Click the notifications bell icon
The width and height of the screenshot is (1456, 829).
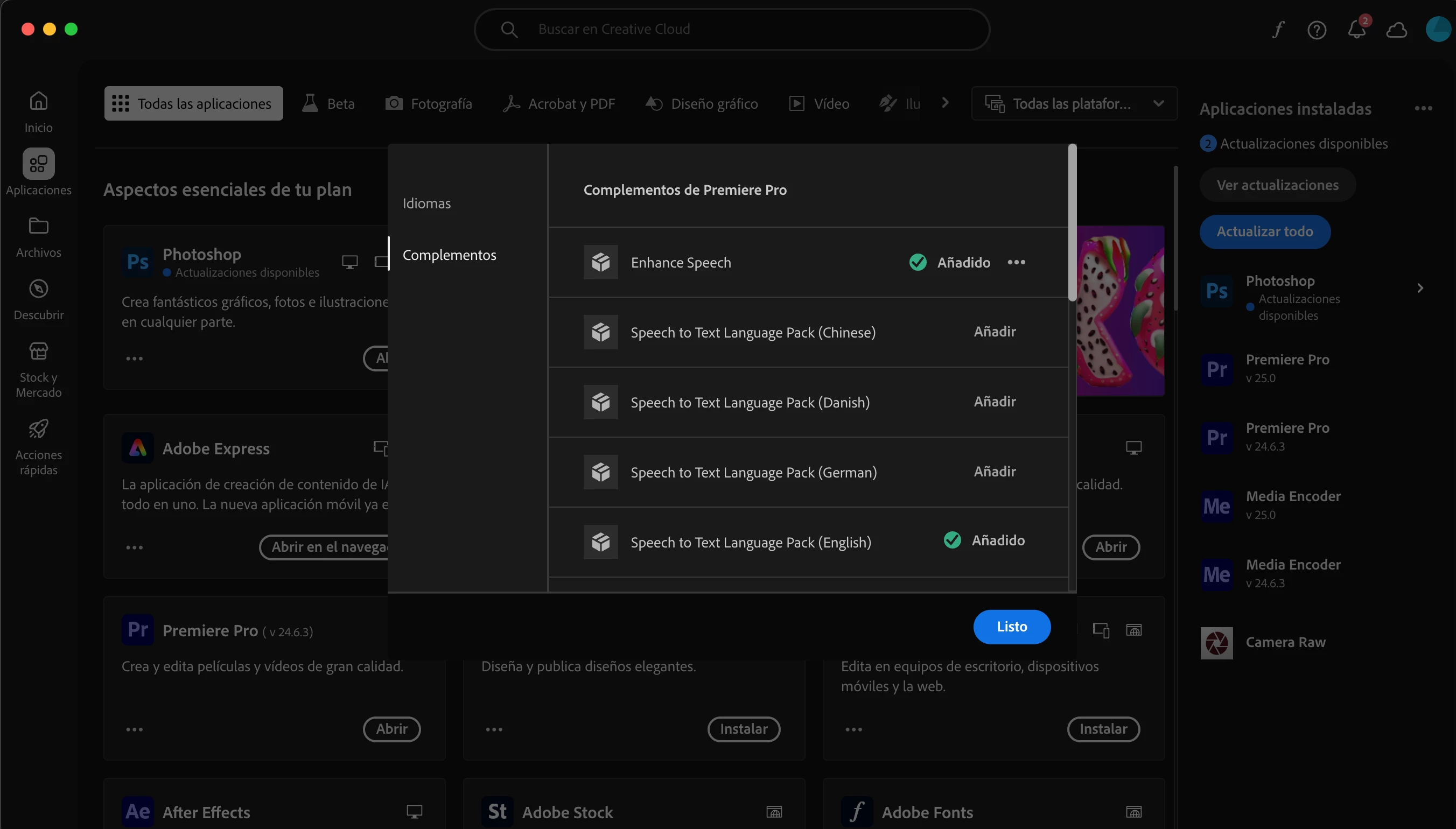coord(1356,30)
